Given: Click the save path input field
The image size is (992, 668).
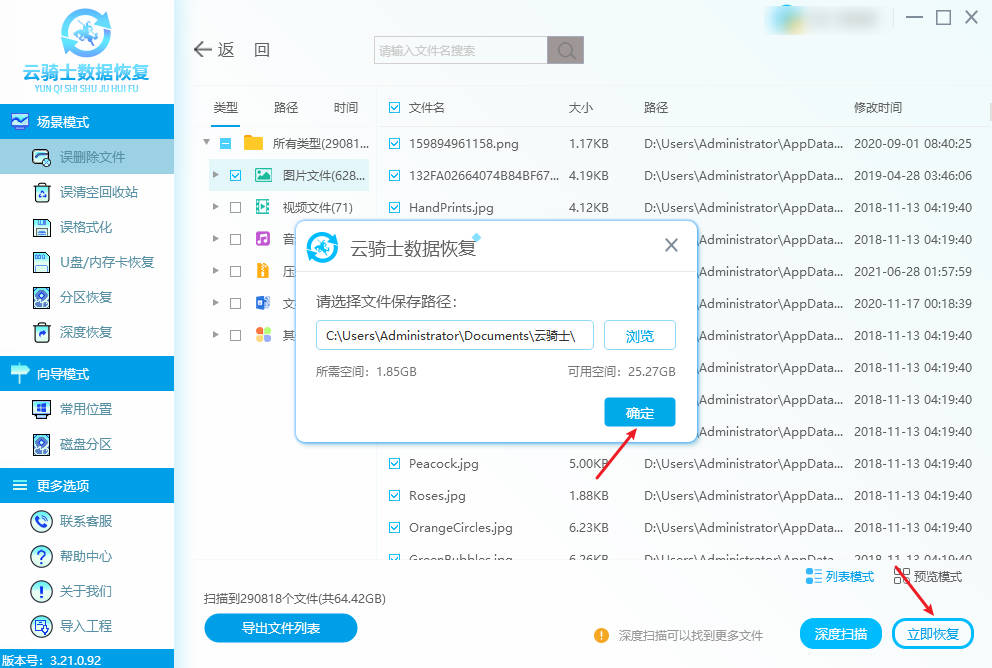Looking at the screenshot, I should click(x=455, y=335).
